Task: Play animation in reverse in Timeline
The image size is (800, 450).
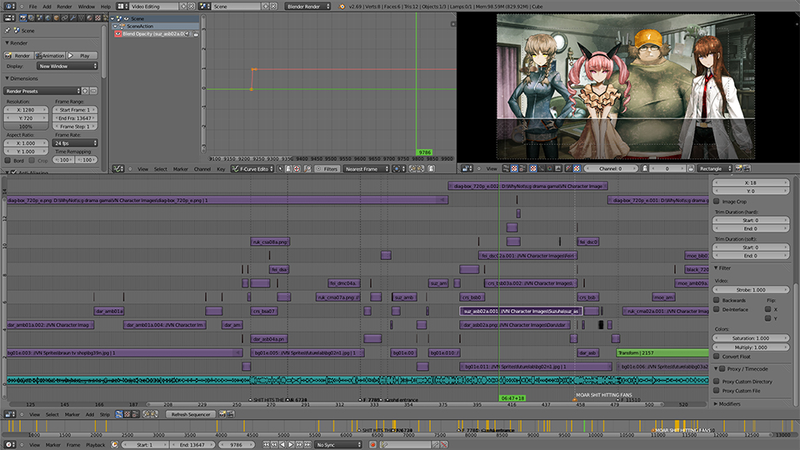Action: (283, 444)
